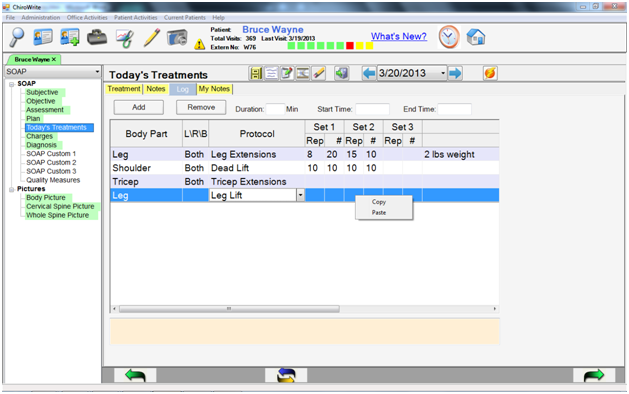Select the Dead Lift protocol cell
Image resolution: width=629 pixels, height=394 pixels.
pos(257,168)
